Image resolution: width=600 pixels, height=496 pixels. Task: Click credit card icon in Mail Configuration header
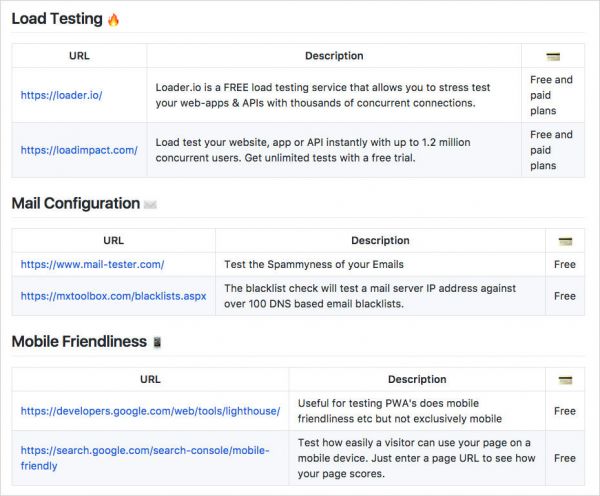tap(565, 241)
